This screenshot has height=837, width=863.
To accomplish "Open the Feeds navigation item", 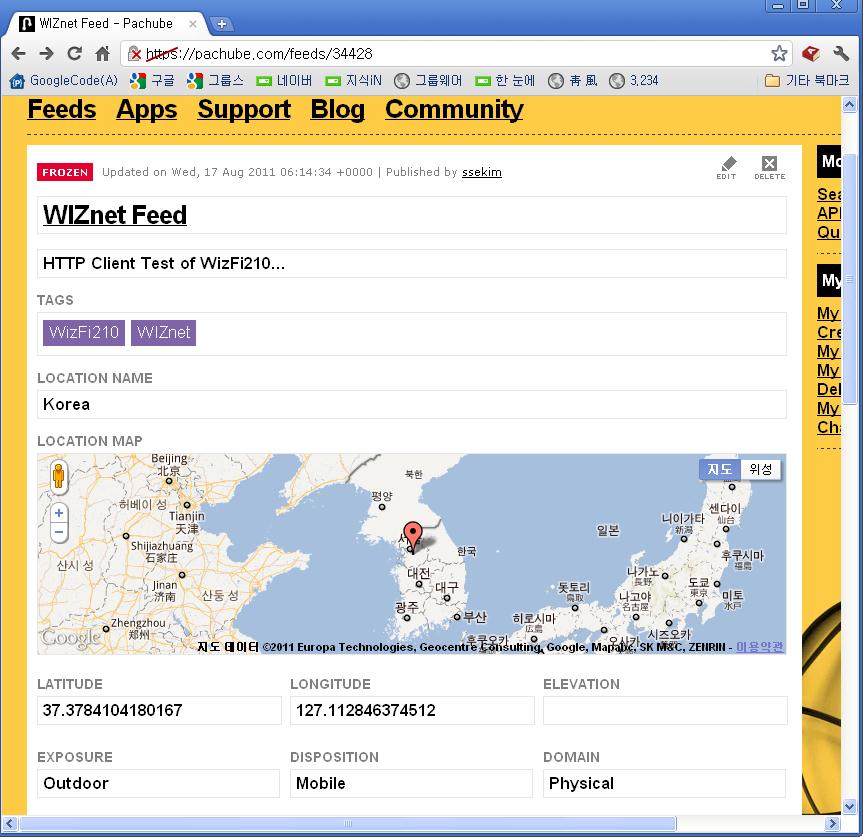I will click(62, 110).
